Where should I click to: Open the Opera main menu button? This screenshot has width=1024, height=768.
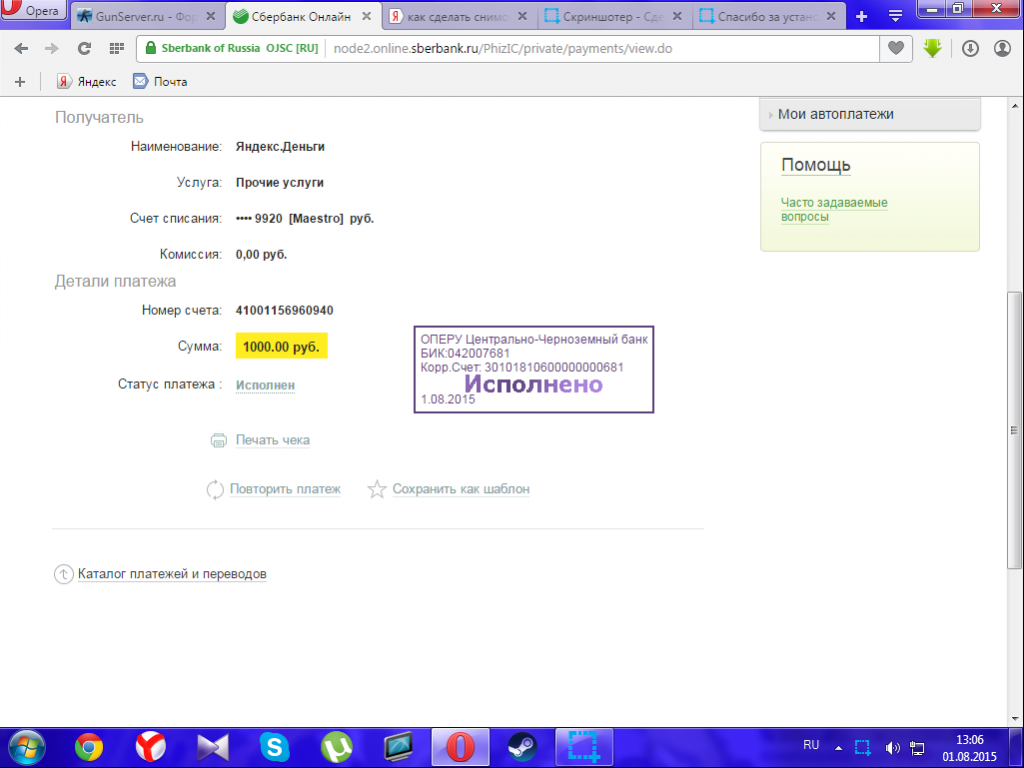[x=34, y=12]
